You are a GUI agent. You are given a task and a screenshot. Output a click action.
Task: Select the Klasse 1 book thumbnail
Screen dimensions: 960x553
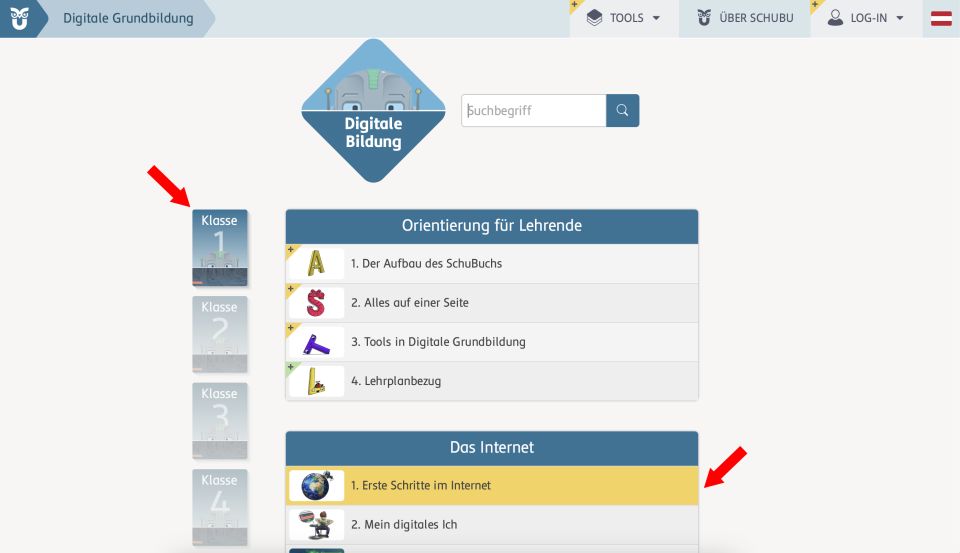pos(219,248)
